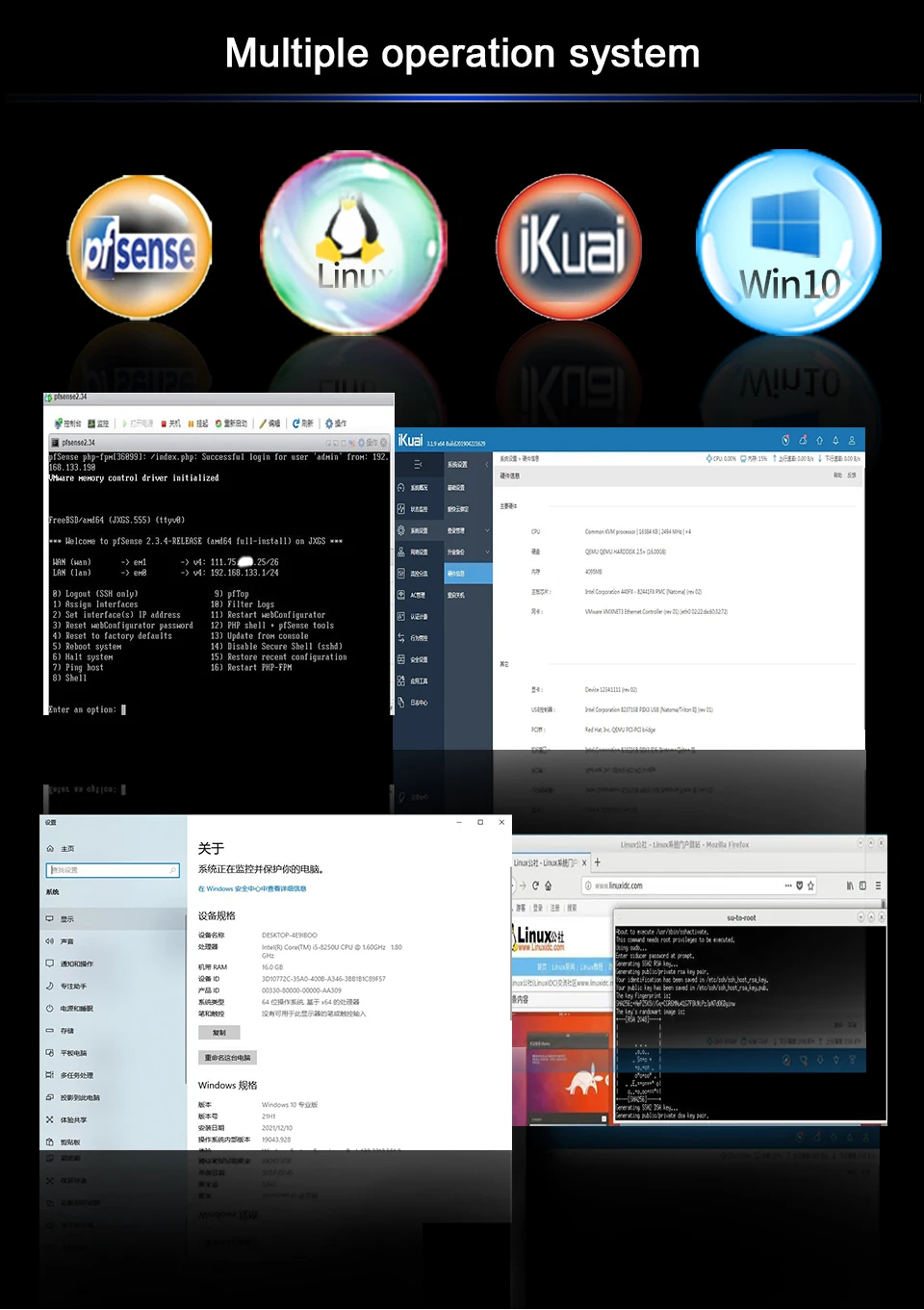Click the Win10 logo bubble
The height and width of the screenshot is (1310, 924).
(x=788, y=242)
